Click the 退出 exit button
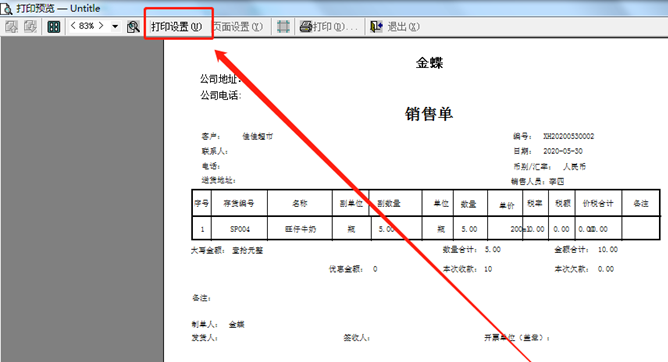668x362 pixels. (x=394, y=27)
